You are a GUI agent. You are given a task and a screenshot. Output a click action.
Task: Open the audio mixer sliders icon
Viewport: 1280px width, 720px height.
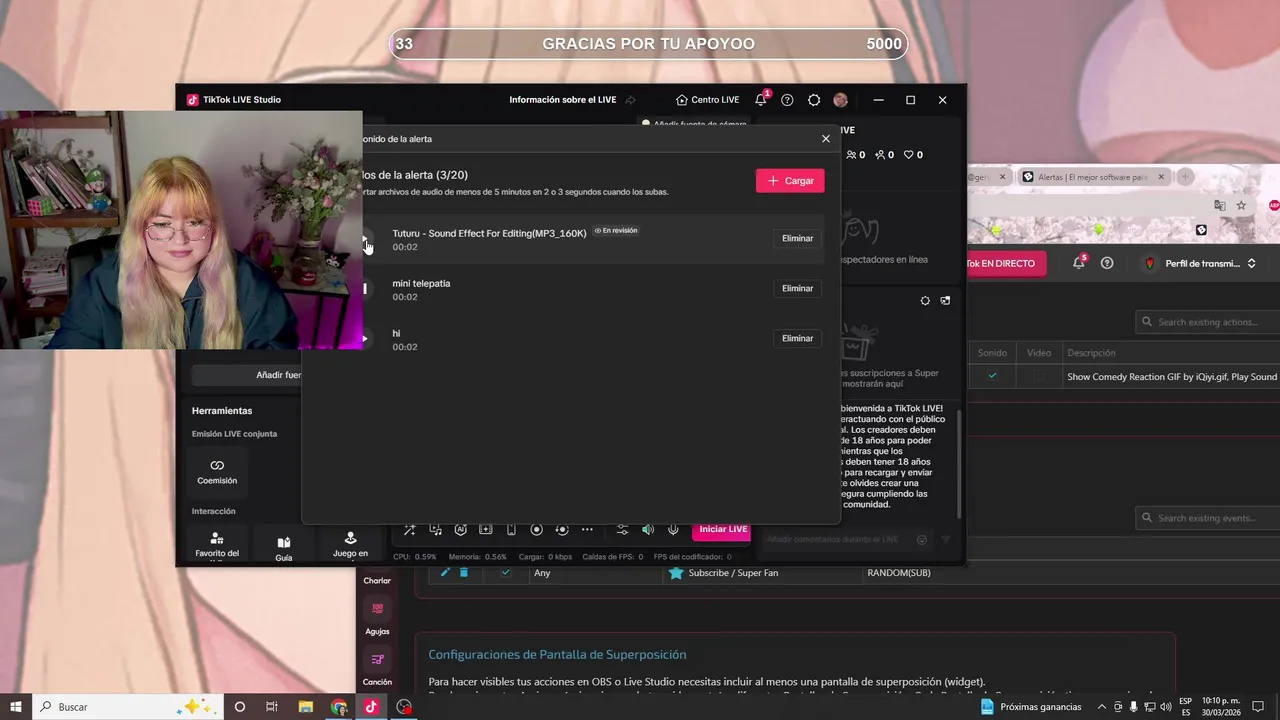(622, 529)
